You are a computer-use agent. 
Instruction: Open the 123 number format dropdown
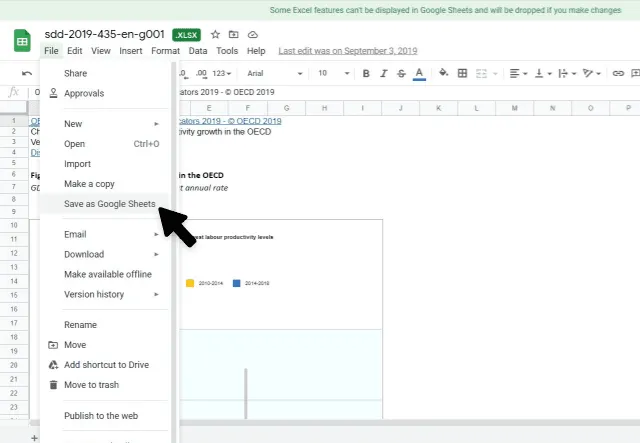[222, 73]
